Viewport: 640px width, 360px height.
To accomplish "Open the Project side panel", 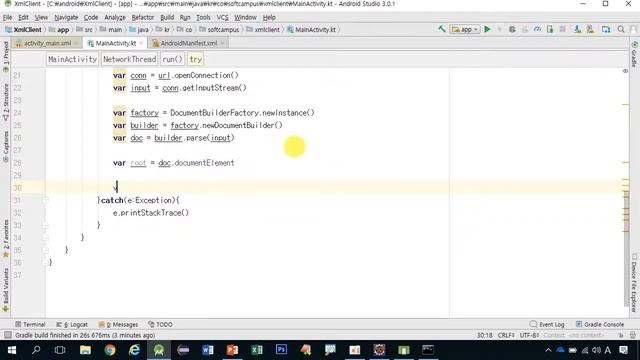I will tap(5, 57).
